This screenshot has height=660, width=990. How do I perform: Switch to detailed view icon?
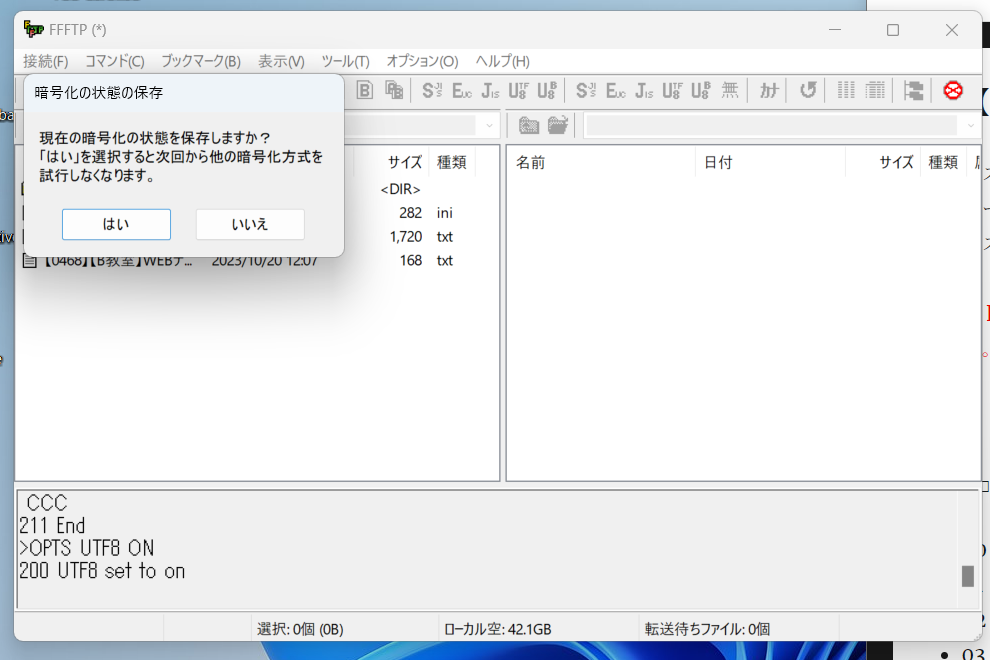(875, 90)
